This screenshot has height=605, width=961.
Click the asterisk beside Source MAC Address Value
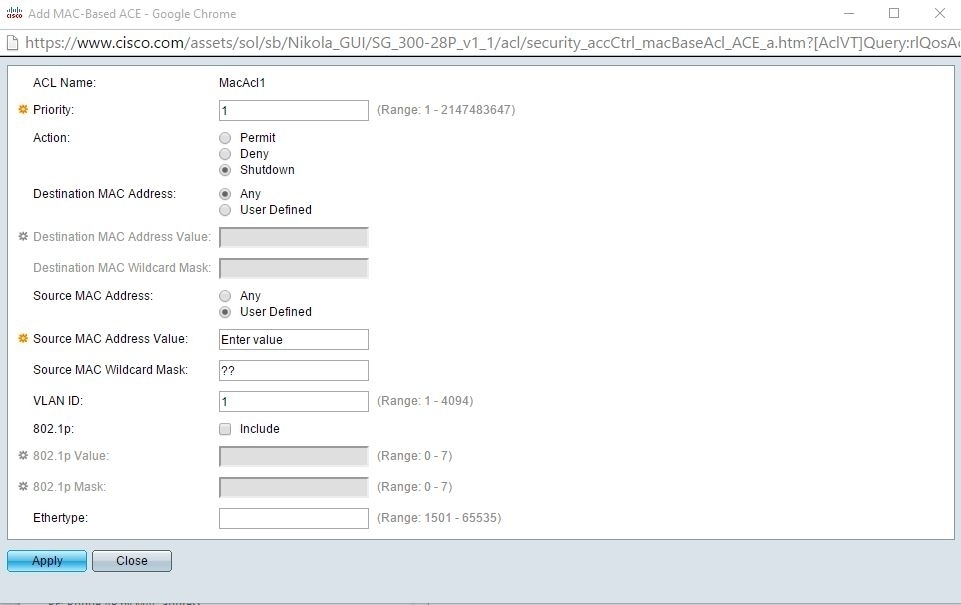click(x=21, y=338)
